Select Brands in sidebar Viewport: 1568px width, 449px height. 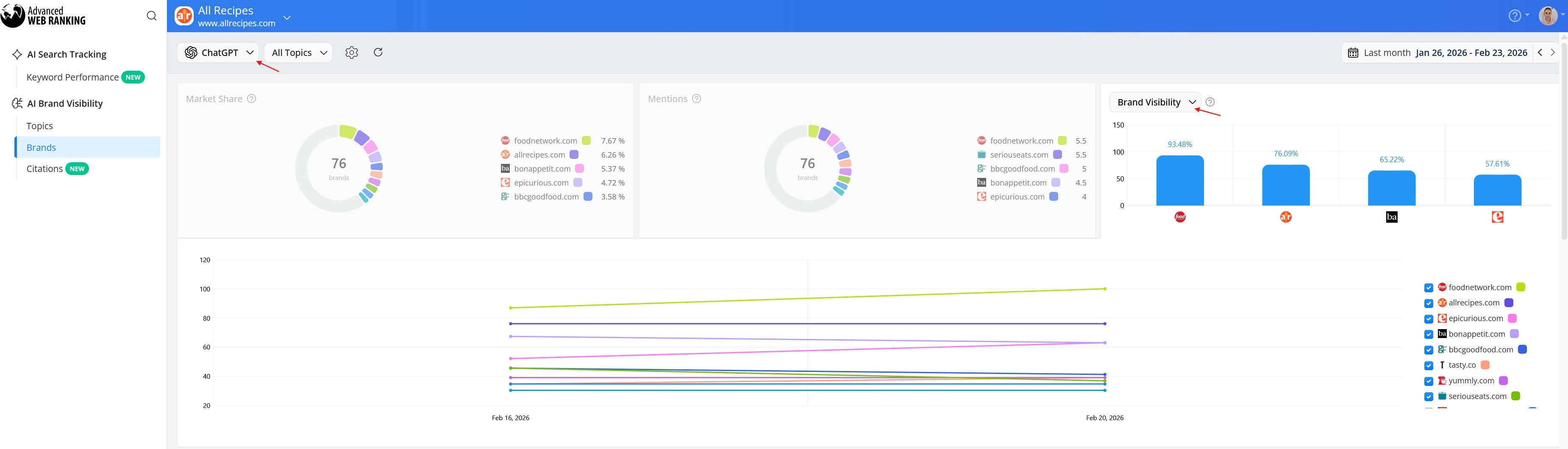click(x=88, y=147)
